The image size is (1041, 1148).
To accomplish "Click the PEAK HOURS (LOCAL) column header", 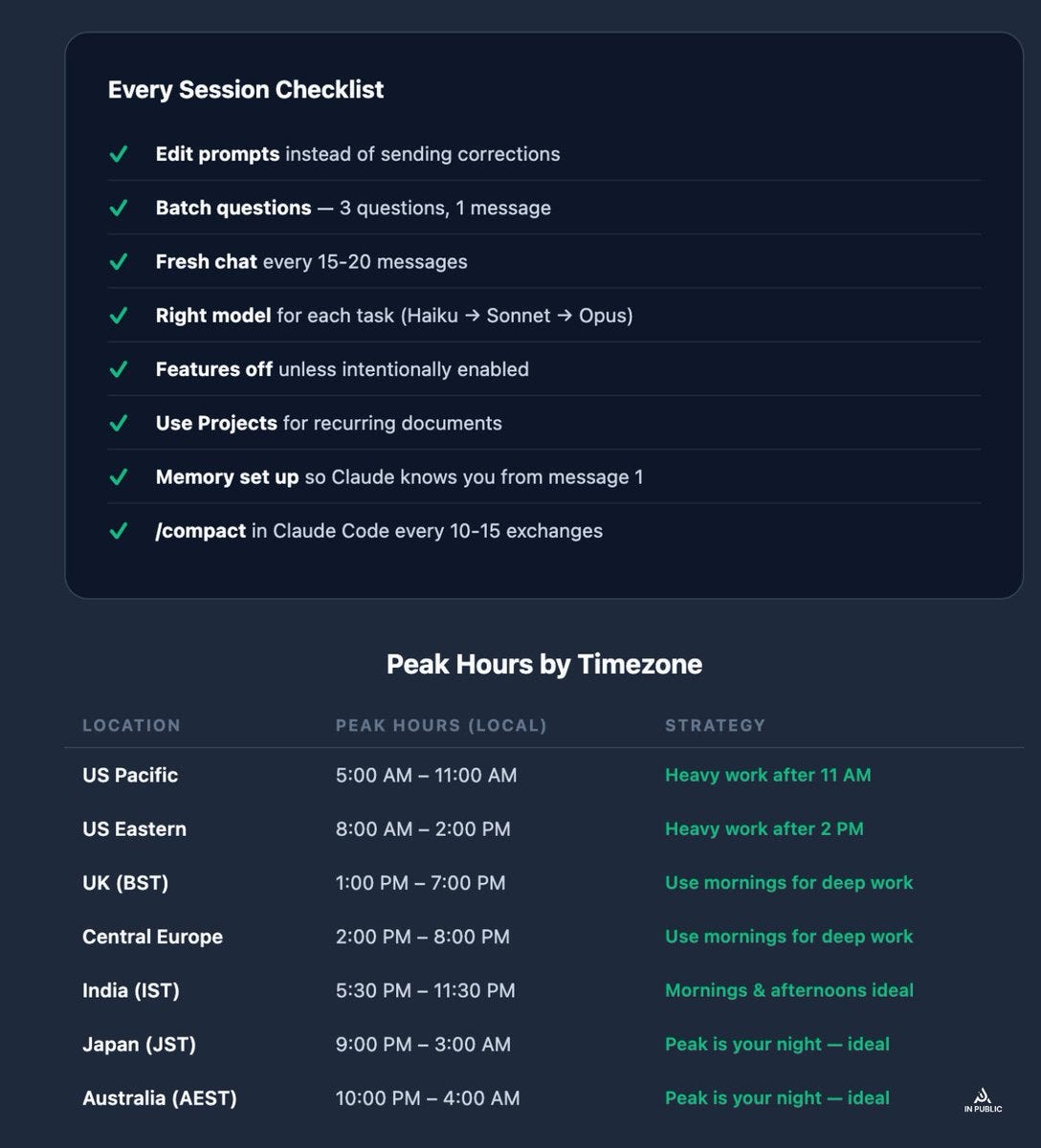I will (441, 725).
